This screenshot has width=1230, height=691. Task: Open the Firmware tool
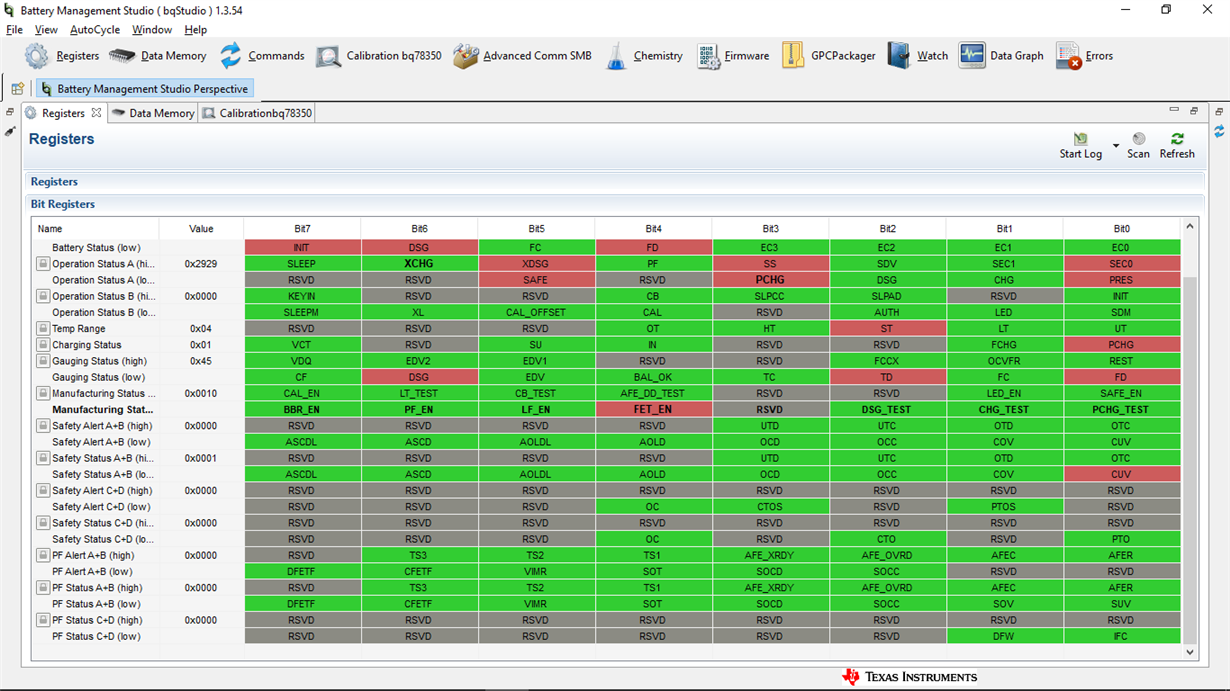[x=733, y=56]
